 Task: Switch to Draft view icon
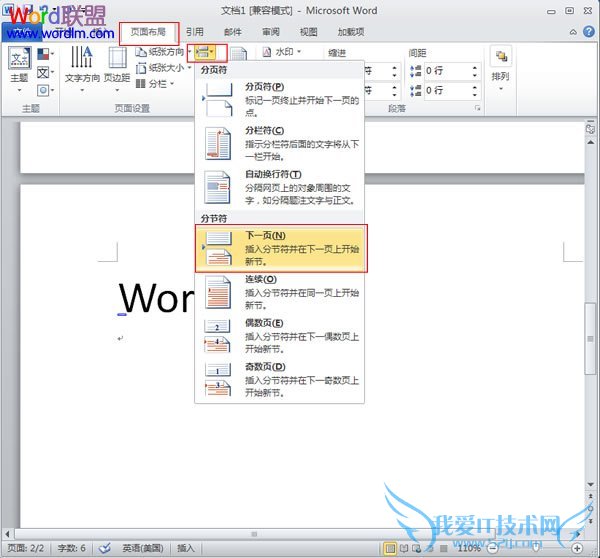pos(443,548)
